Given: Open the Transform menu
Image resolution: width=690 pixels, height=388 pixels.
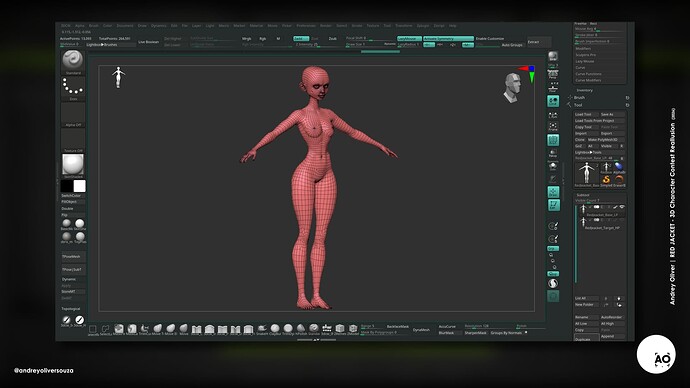Looking at the screenshot, I should pyautogui.click(x=404, y=26).
